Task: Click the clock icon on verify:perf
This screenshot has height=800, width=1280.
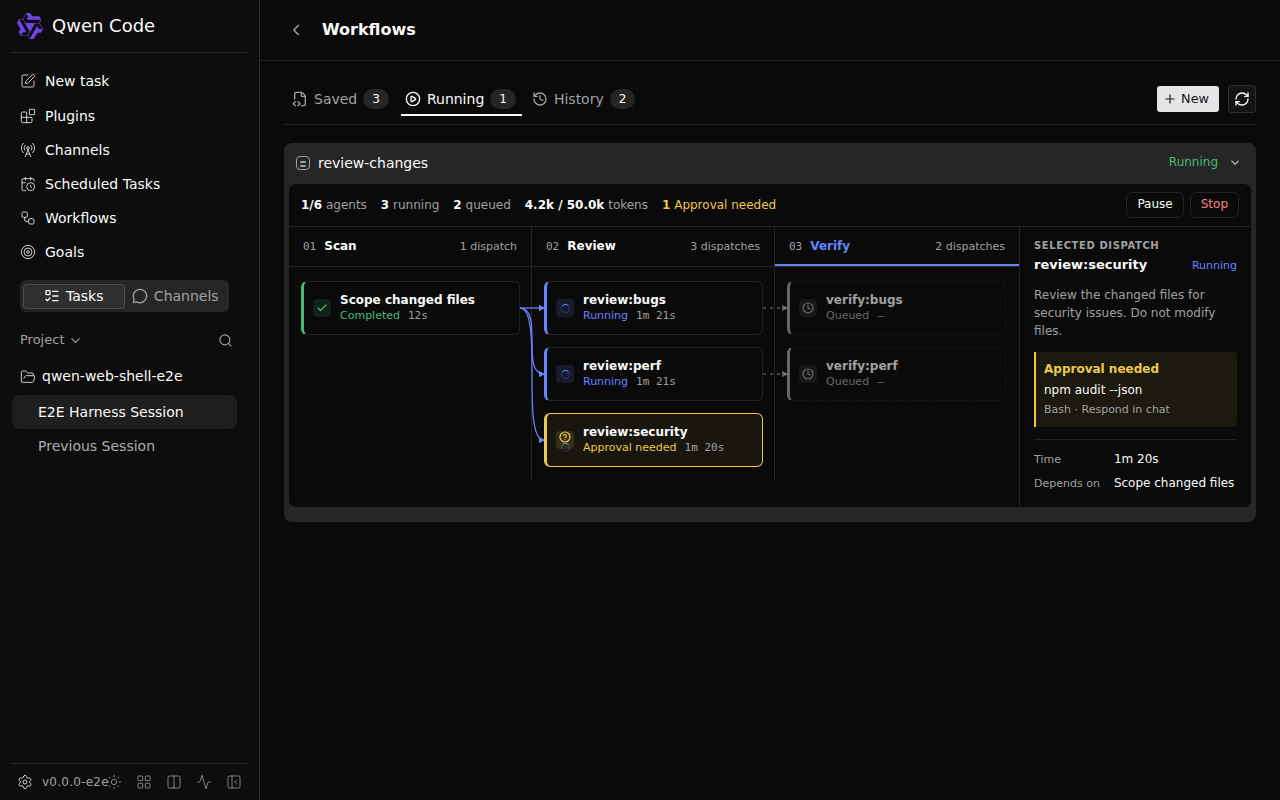Action: (808, 374)
